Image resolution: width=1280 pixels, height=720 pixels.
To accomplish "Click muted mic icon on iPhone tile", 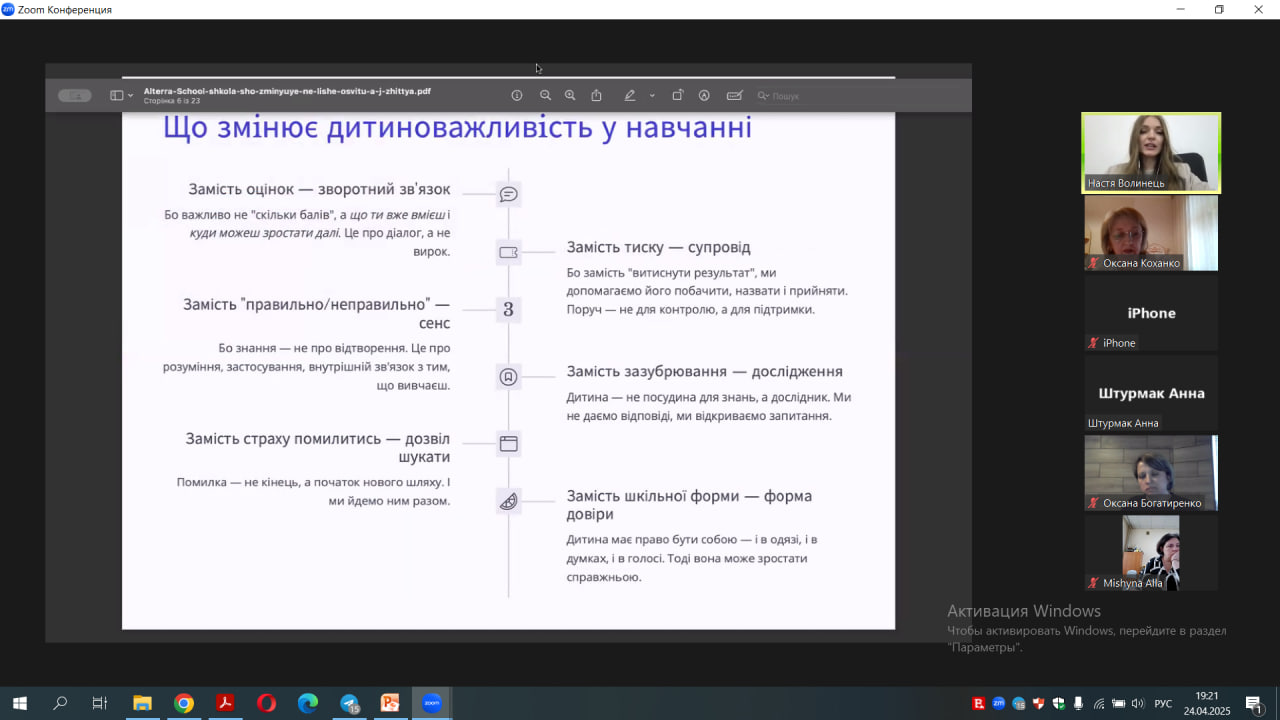I will 1094,343.
